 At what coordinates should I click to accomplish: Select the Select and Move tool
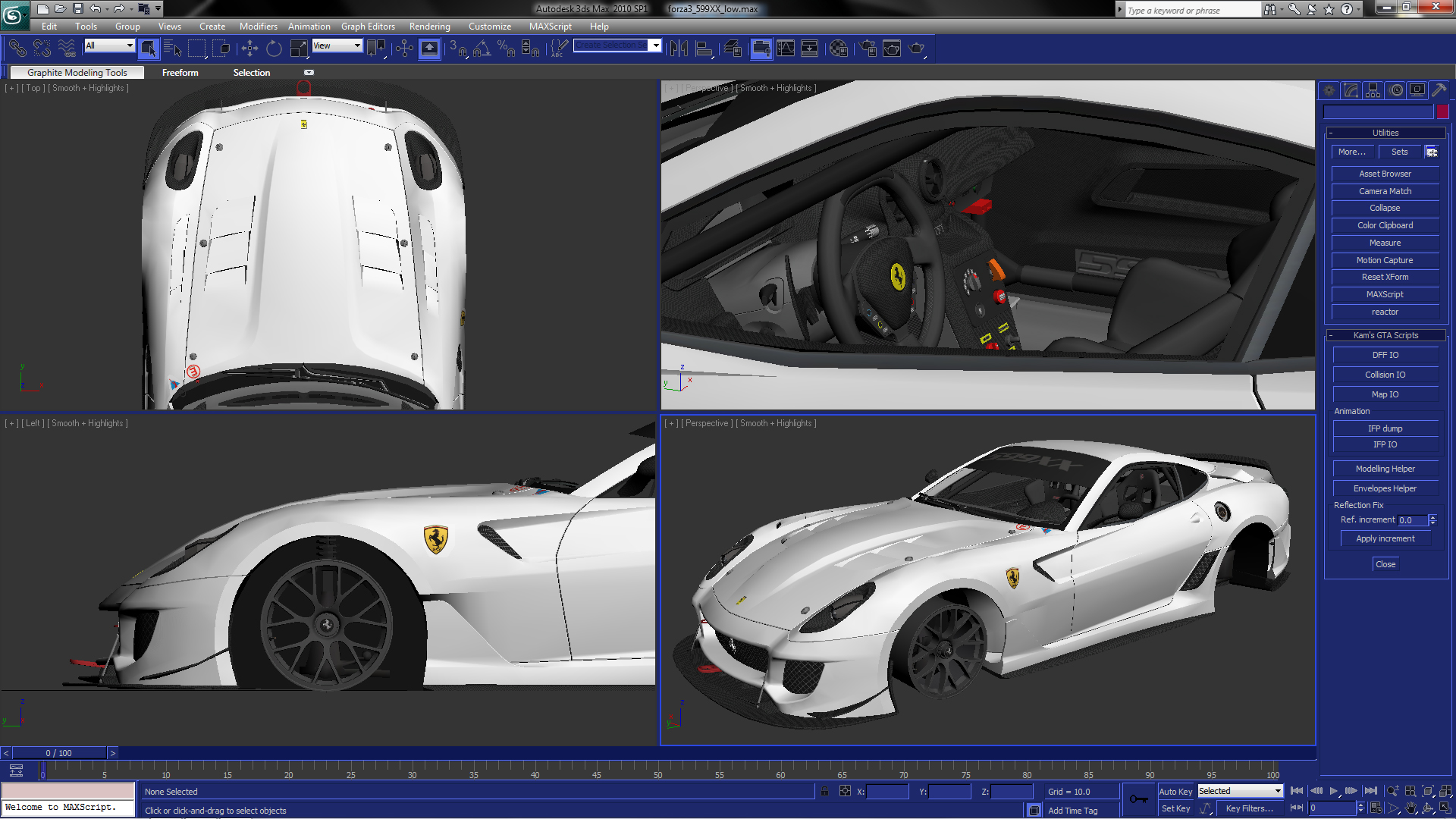(x=249, y=49)
